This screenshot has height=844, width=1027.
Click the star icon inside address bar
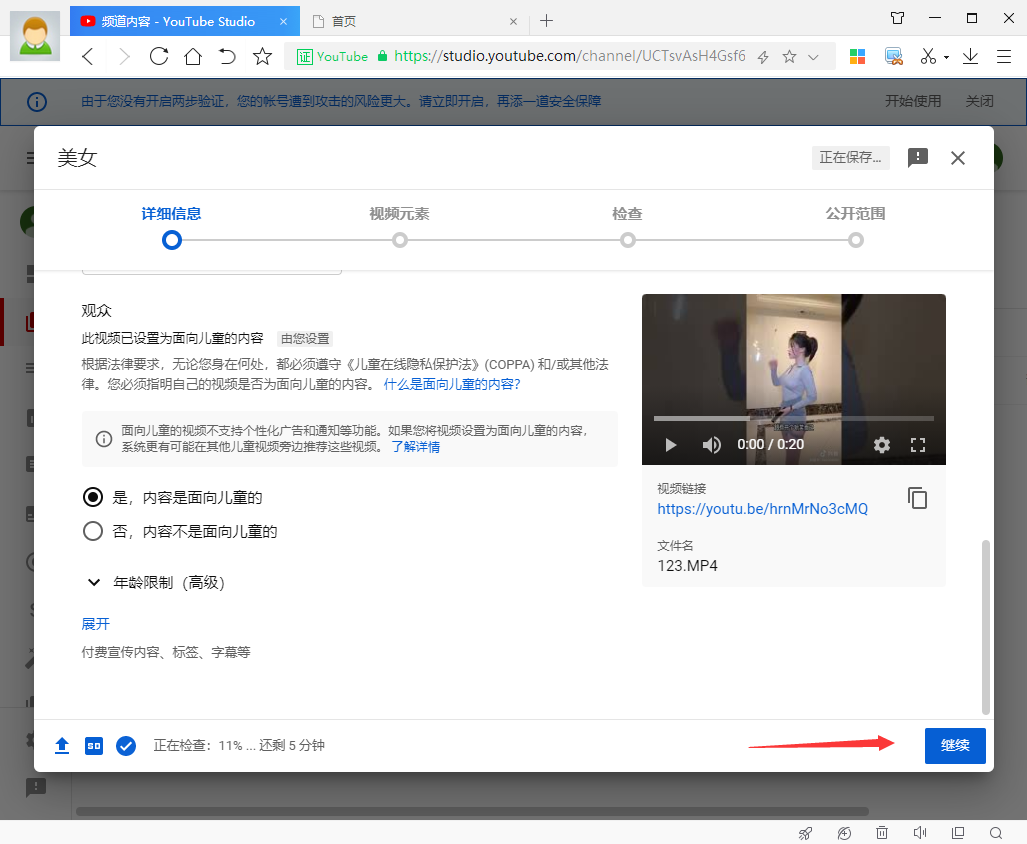[x=789, y=57]
